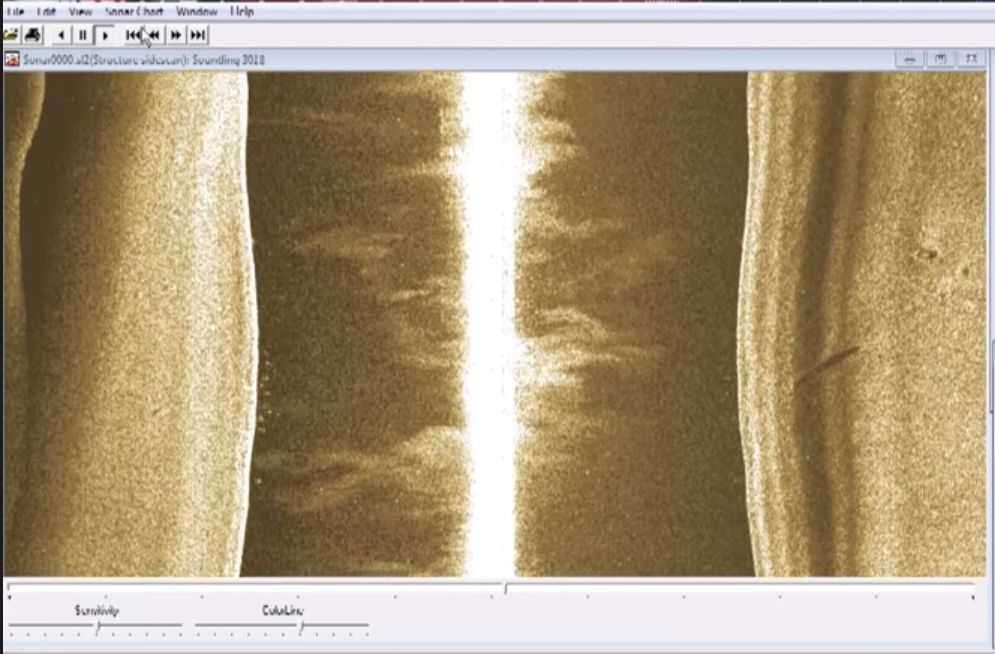The image size is (995, 654).
Task: Open the Help menu
Action: click(x=242, y=12)
